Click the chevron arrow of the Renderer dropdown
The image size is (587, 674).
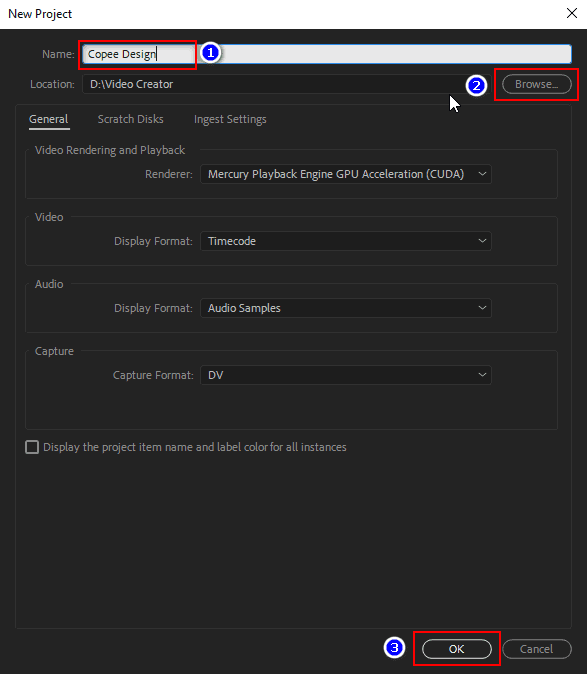482,174
